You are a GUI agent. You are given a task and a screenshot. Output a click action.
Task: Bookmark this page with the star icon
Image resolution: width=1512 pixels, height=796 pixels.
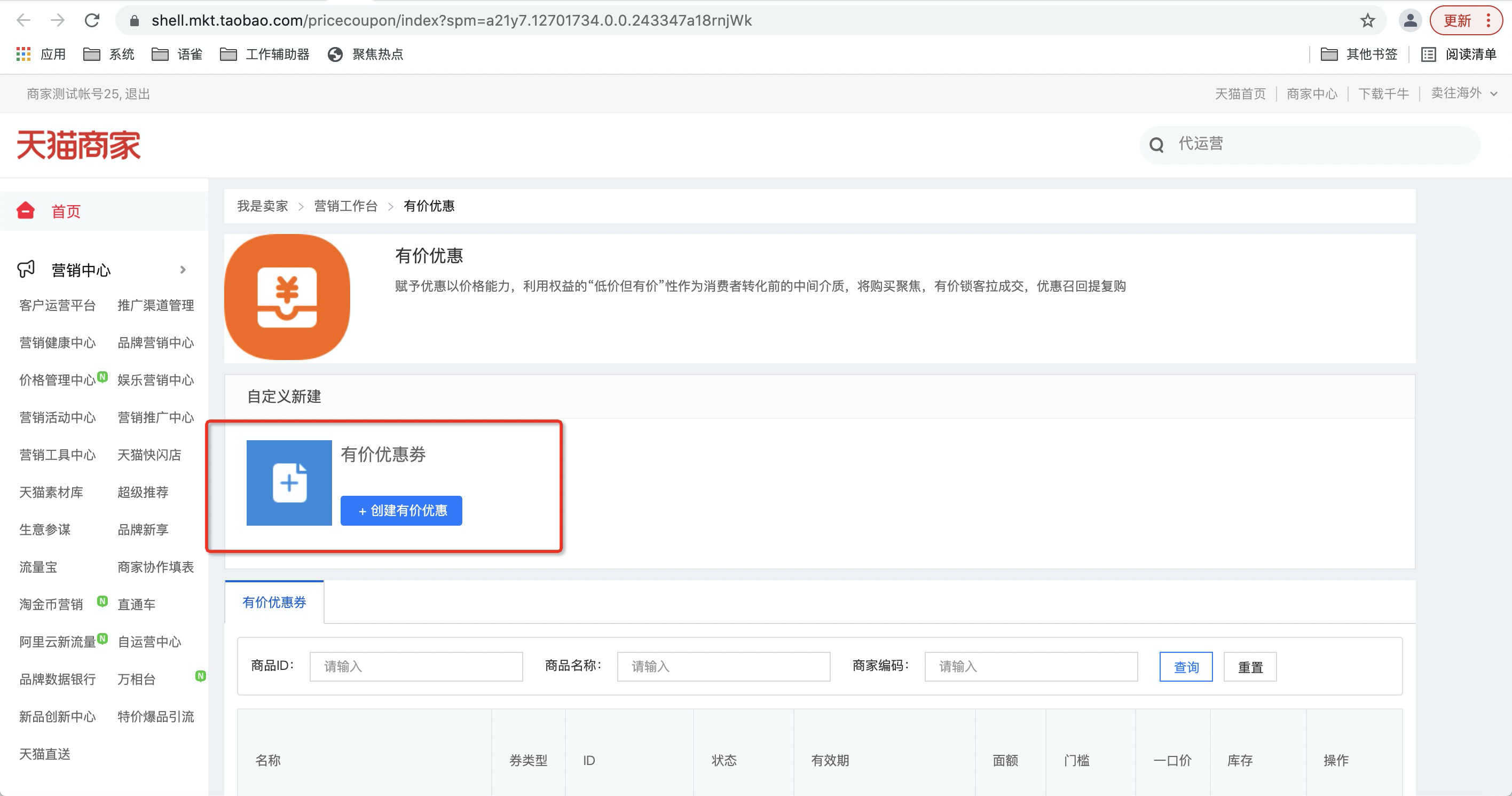point(1367,21)
